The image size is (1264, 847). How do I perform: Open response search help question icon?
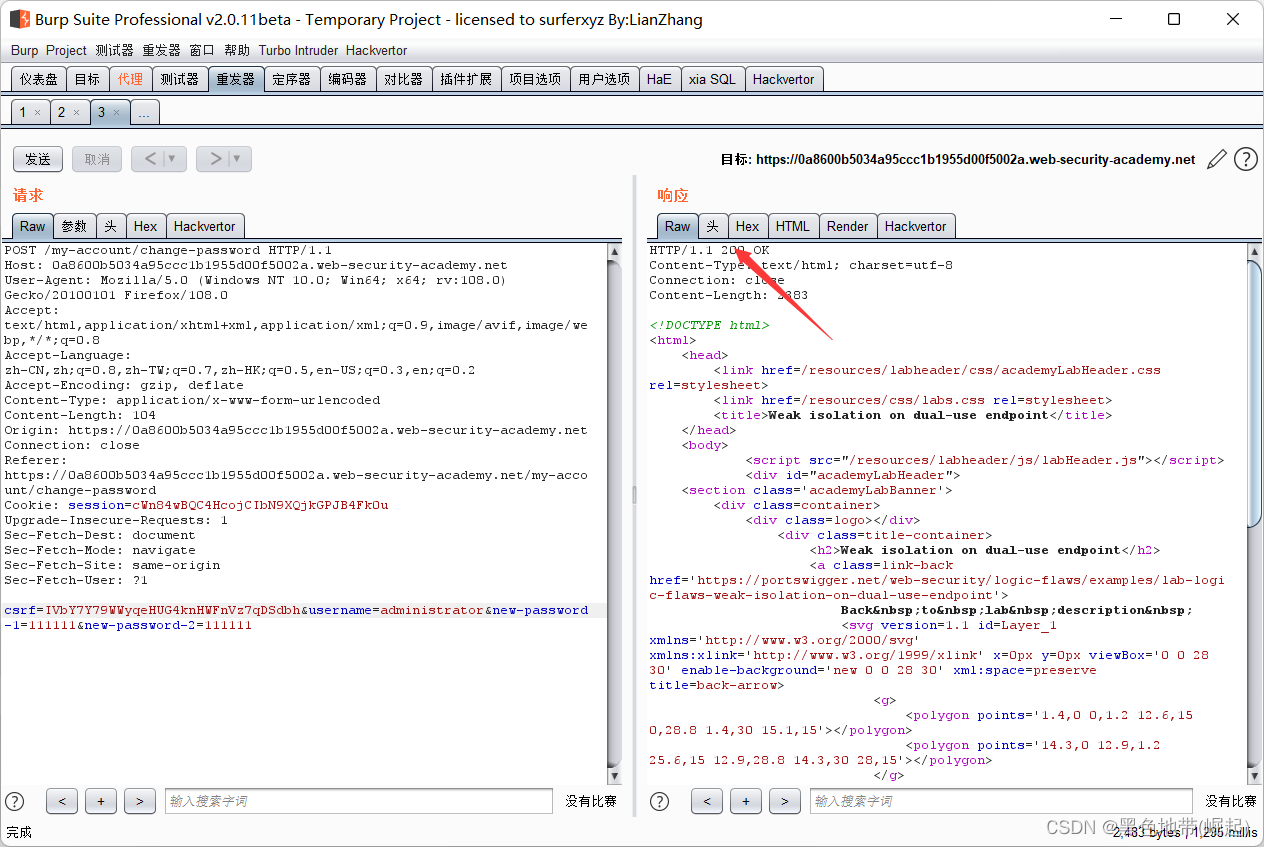click(x=659, y=801)
